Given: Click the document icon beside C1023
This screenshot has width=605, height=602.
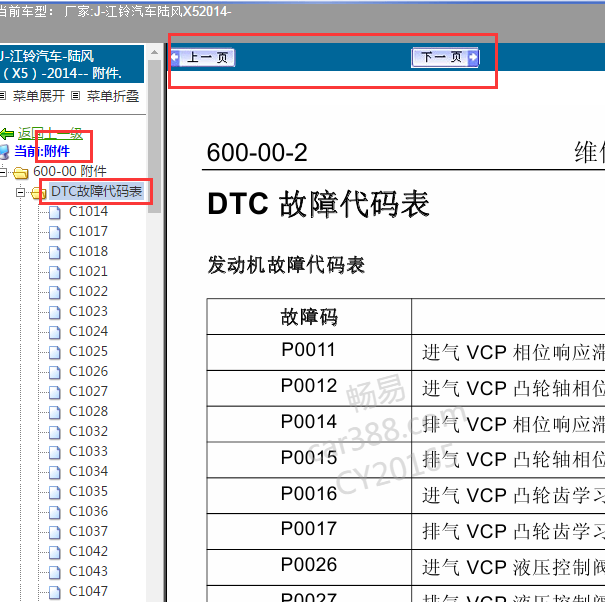Looking at the screenshot, I should tap(54, 313).
